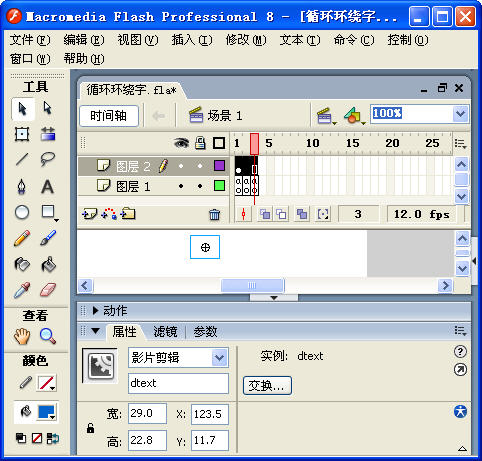Click Modify Onion Markers icon

point(323,214)
